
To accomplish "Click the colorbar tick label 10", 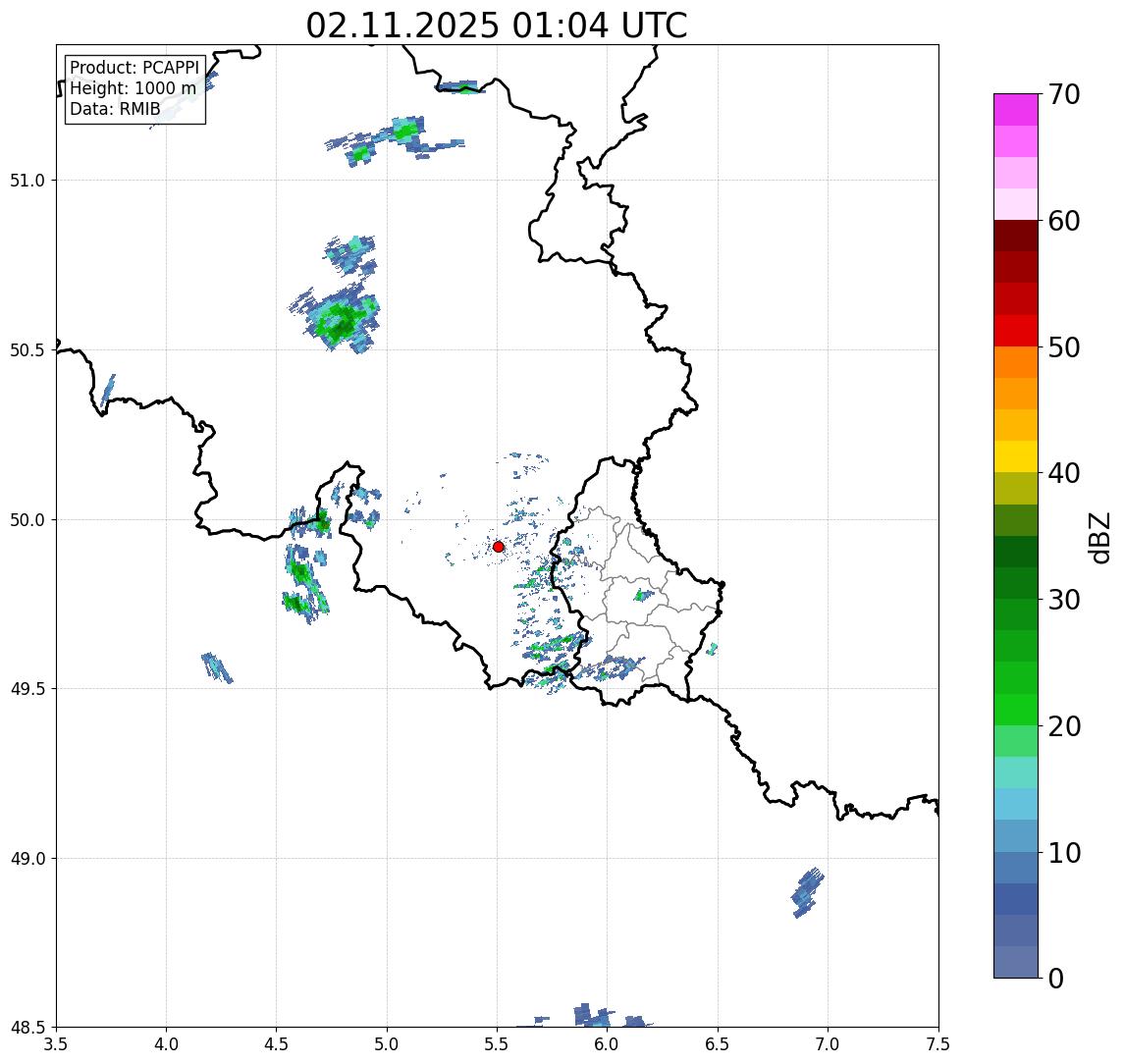I will [1064, 853].
